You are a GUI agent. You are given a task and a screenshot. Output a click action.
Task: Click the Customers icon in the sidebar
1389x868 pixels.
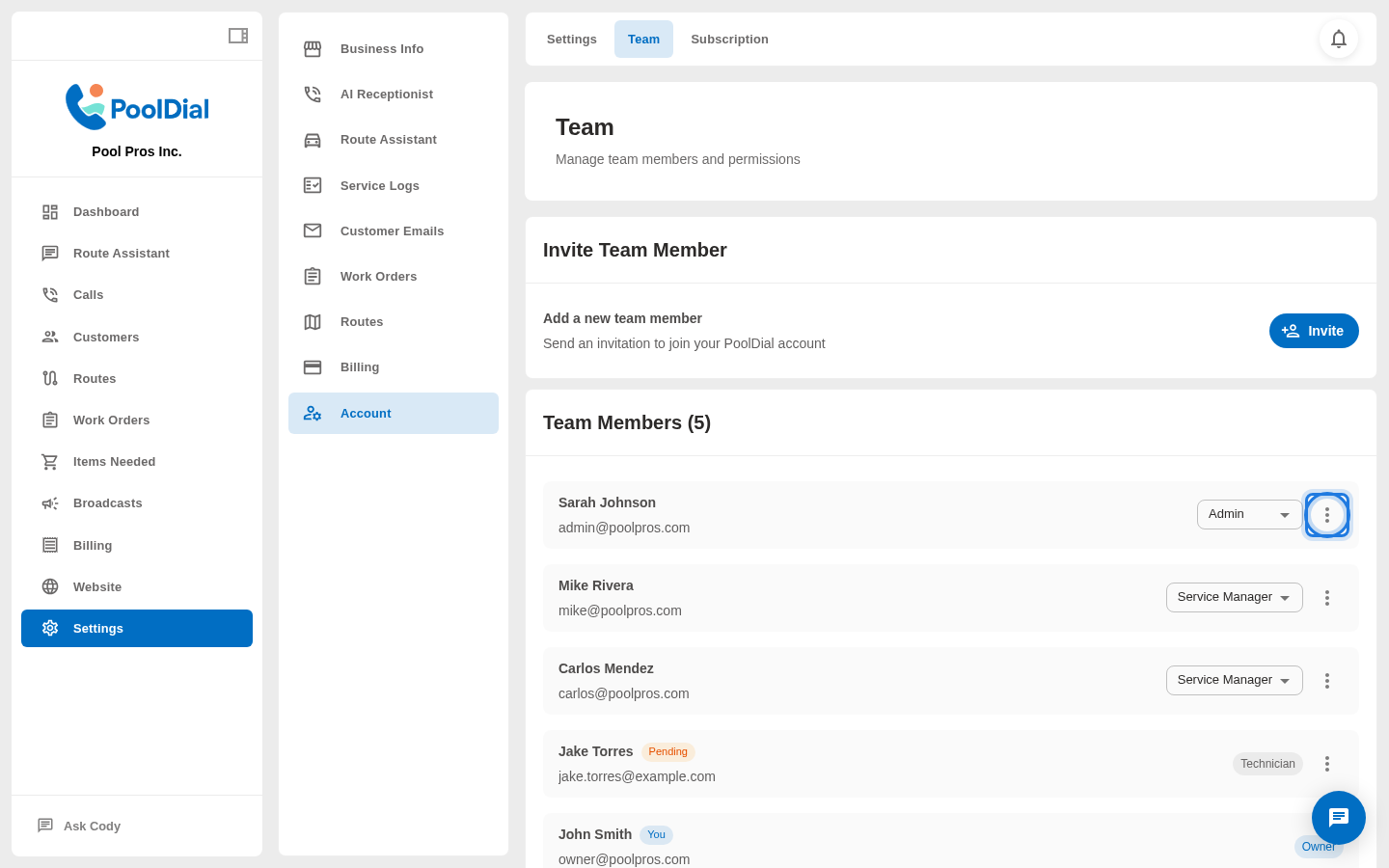[50, 337]
